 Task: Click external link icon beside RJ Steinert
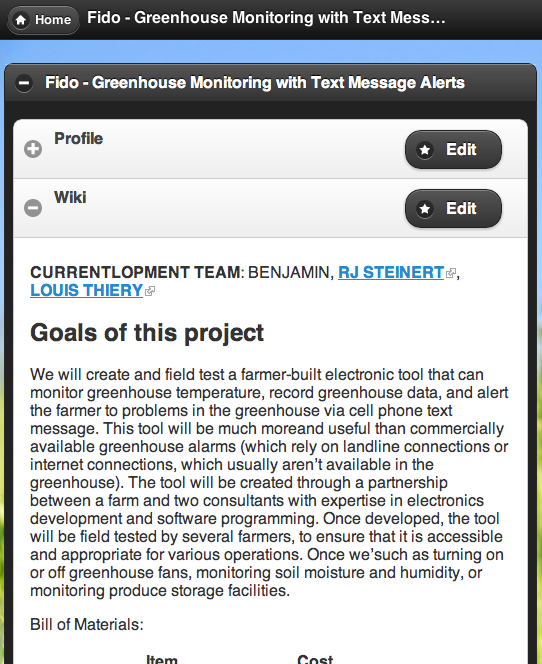point(451,273)
